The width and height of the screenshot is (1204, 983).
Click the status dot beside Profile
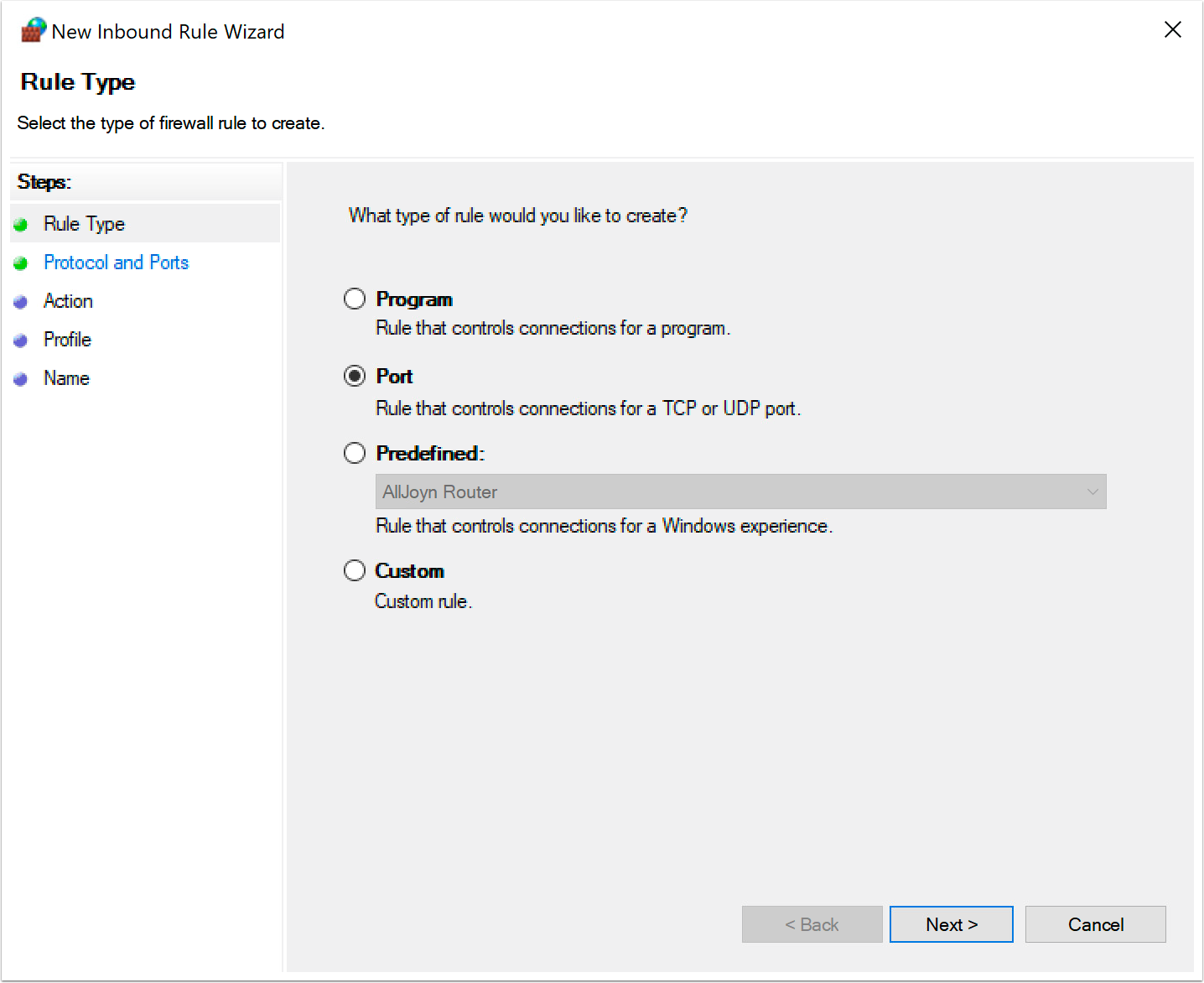(21, 340)
